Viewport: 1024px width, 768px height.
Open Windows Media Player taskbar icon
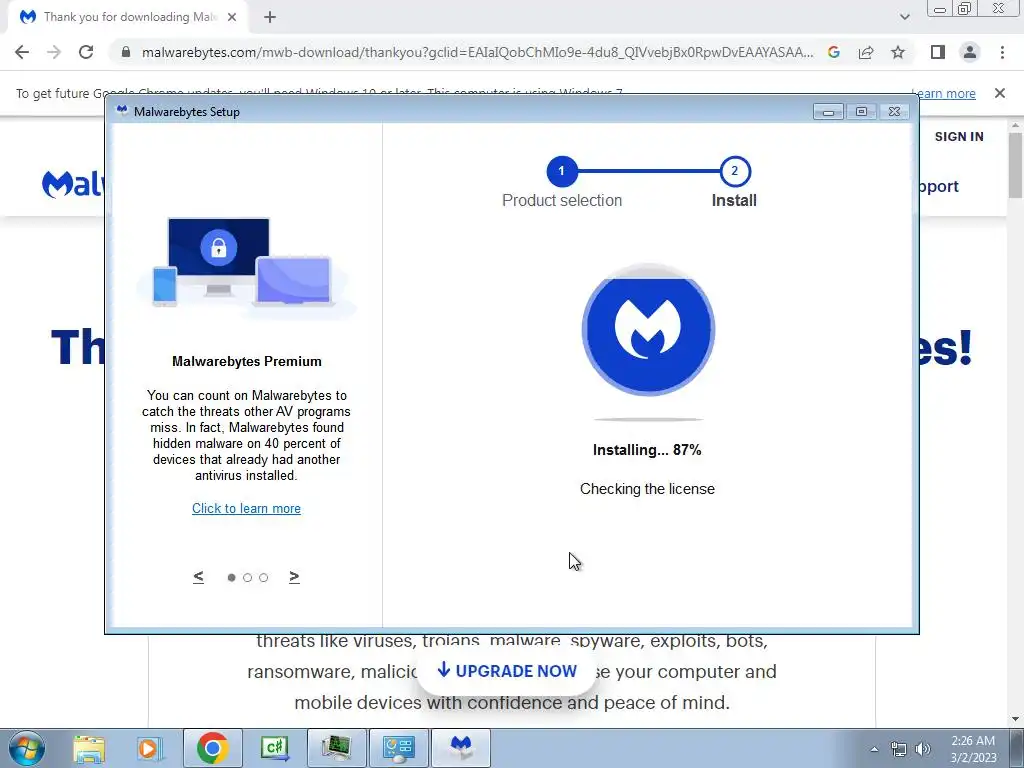click(150, 748)
